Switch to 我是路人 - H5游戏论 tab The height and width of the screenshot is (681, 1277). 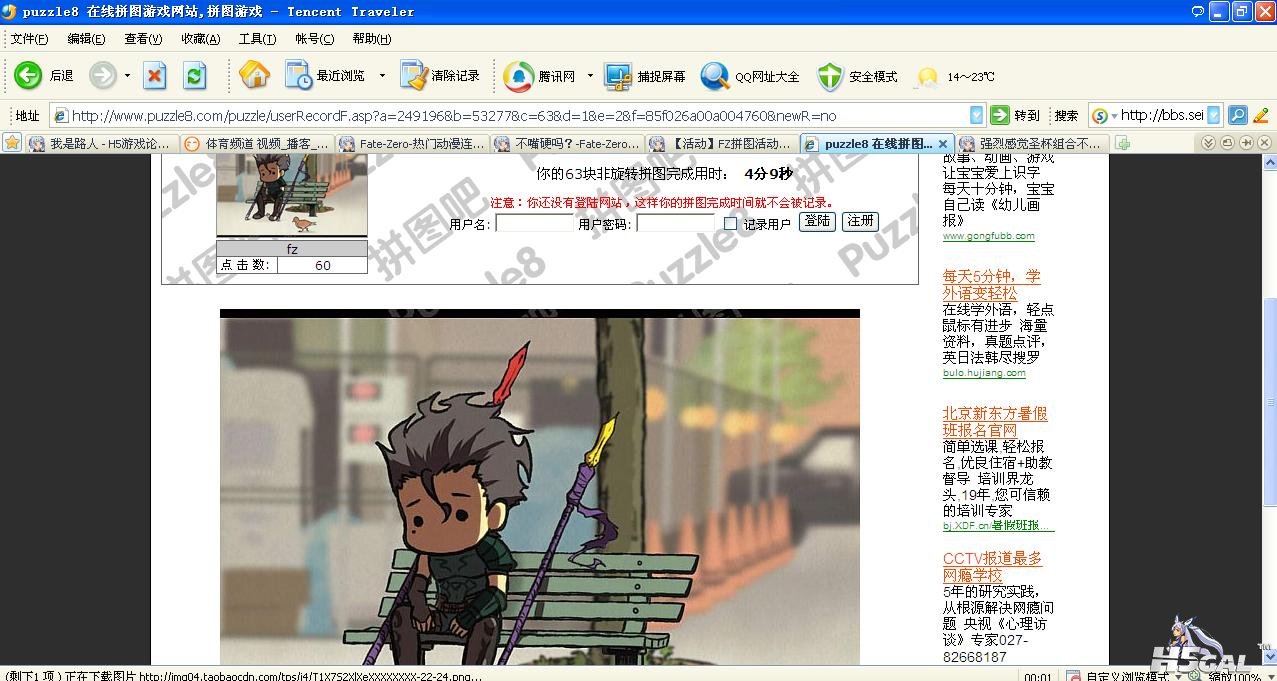coord(103,144)
